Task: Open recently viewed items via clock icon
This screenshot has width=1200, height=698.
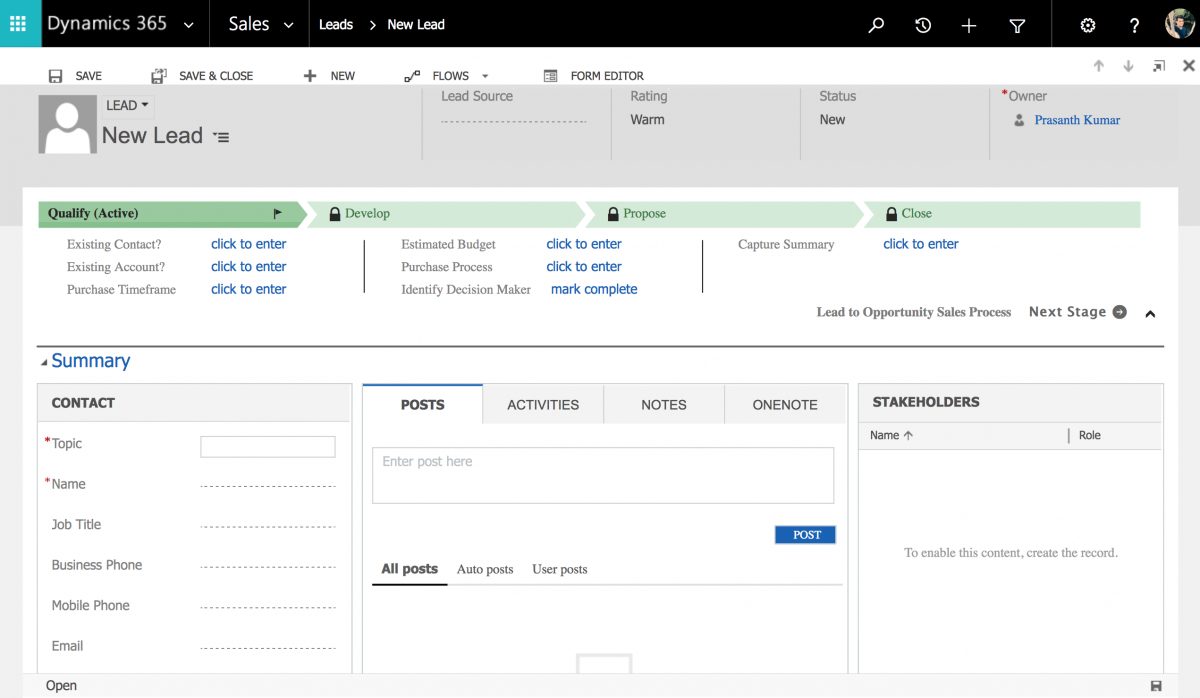Action: [922, 23]
